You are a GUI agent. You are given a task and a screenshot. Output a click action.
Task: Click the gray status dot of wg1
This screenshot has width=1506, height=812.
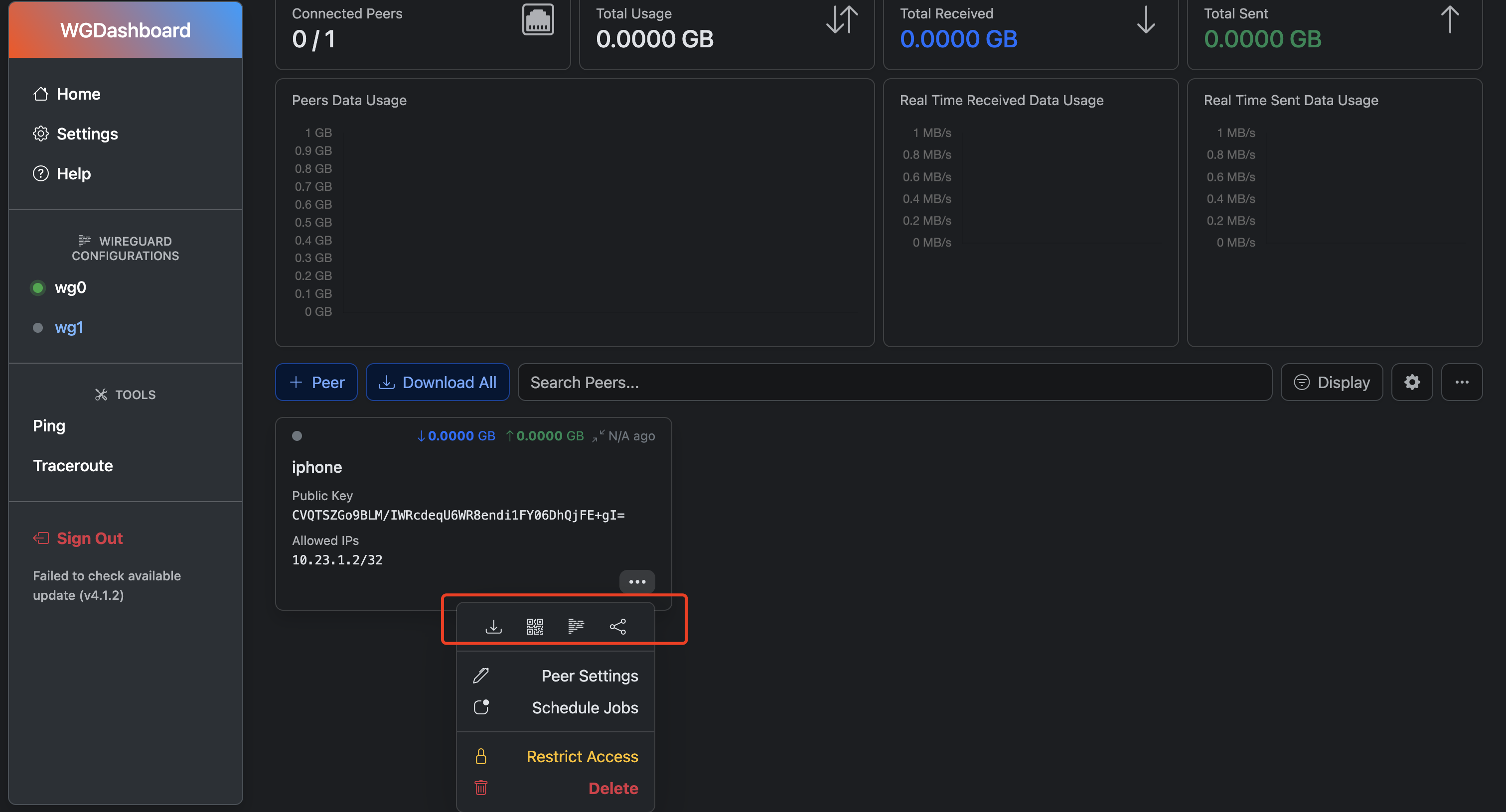[x=38, y=327]
